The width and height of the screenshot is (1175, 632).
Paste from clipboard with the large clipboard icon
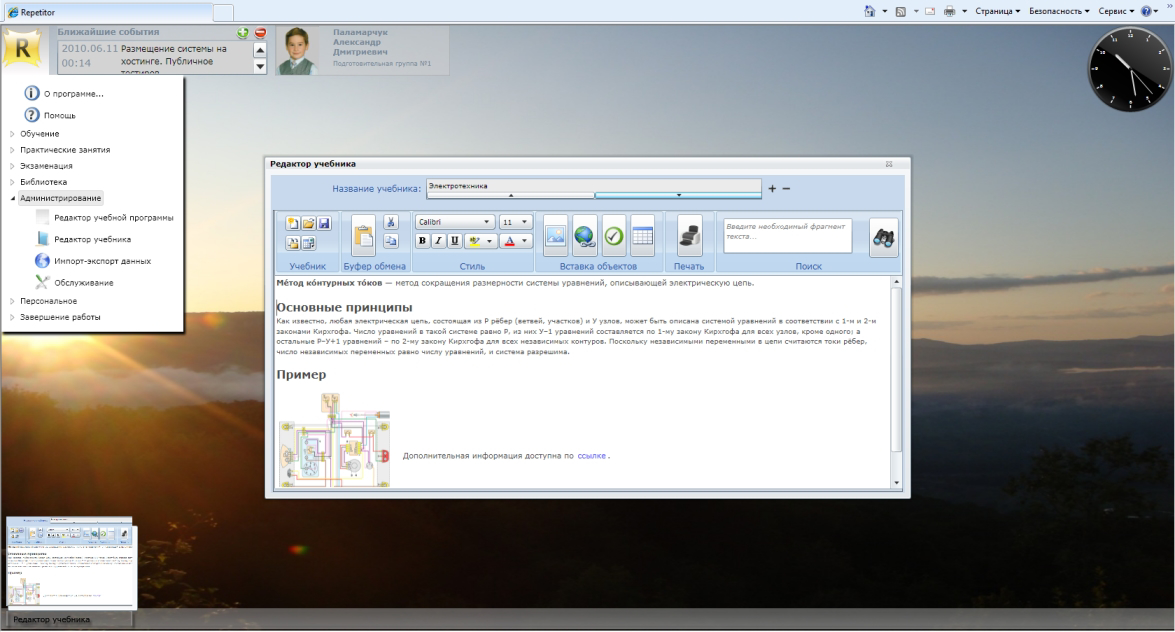tap(363, 236)
